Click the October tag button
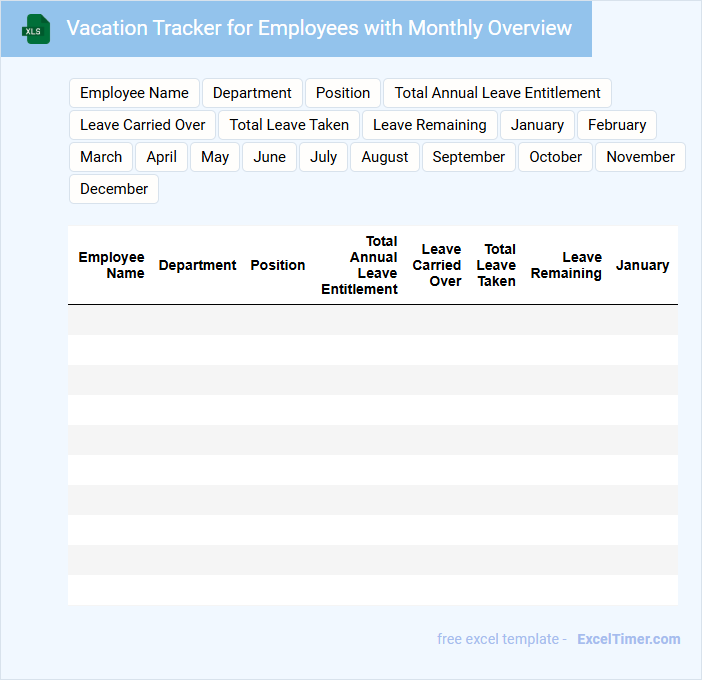The width and height of the screenshot is (702, 680). (x=556, y=157)
